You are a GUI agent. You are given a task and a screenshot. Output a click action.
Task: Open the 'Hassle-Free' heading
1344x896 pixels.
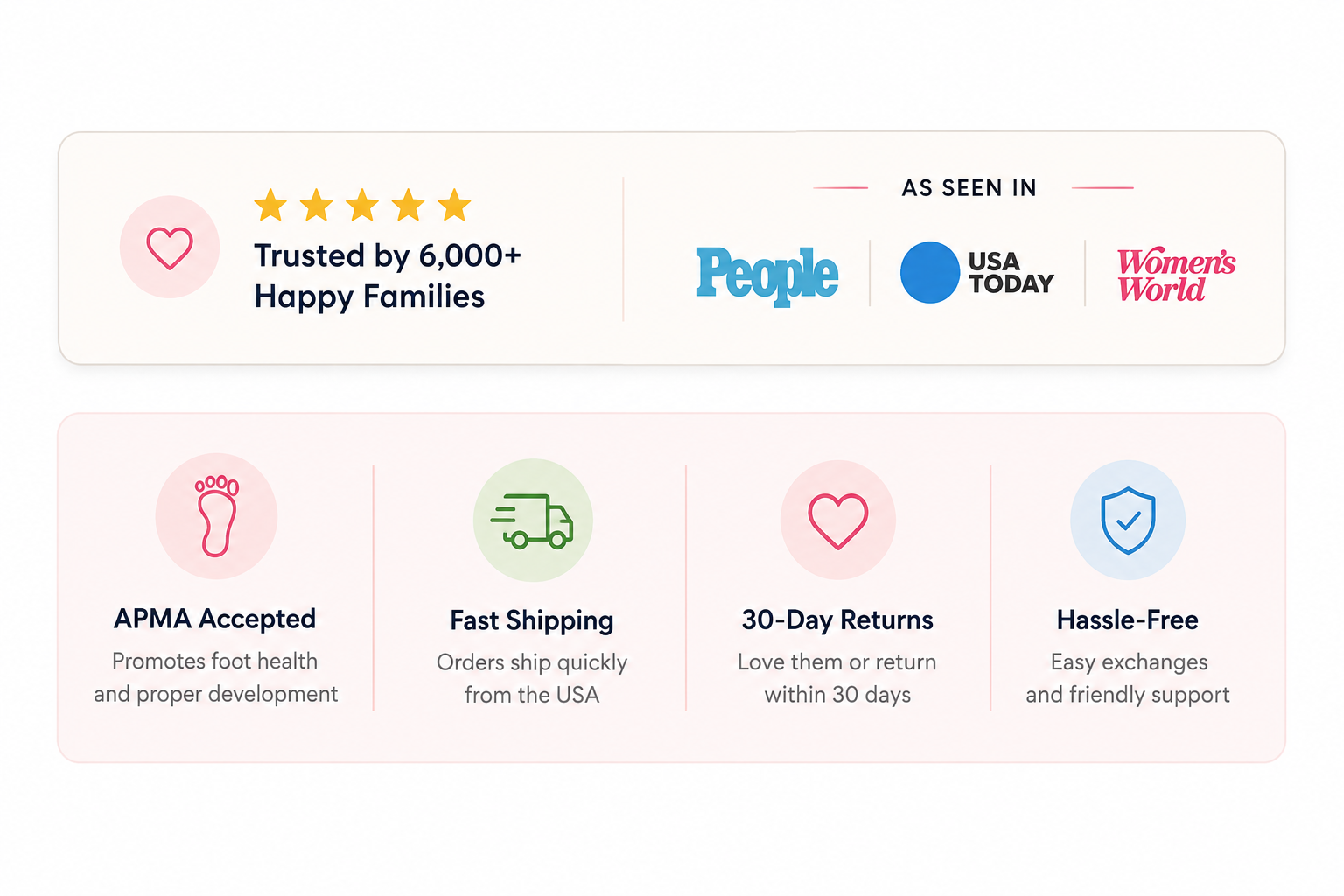pyautogui.click(x=1128, y=619)
